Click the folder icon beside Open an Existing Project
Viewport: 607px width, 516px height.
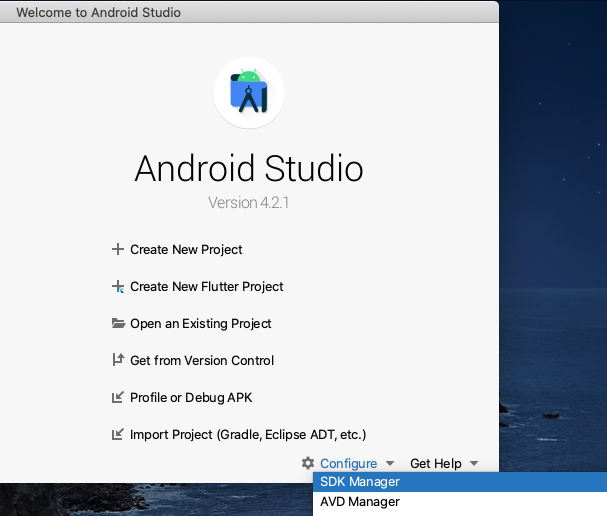tap(118, 323)
